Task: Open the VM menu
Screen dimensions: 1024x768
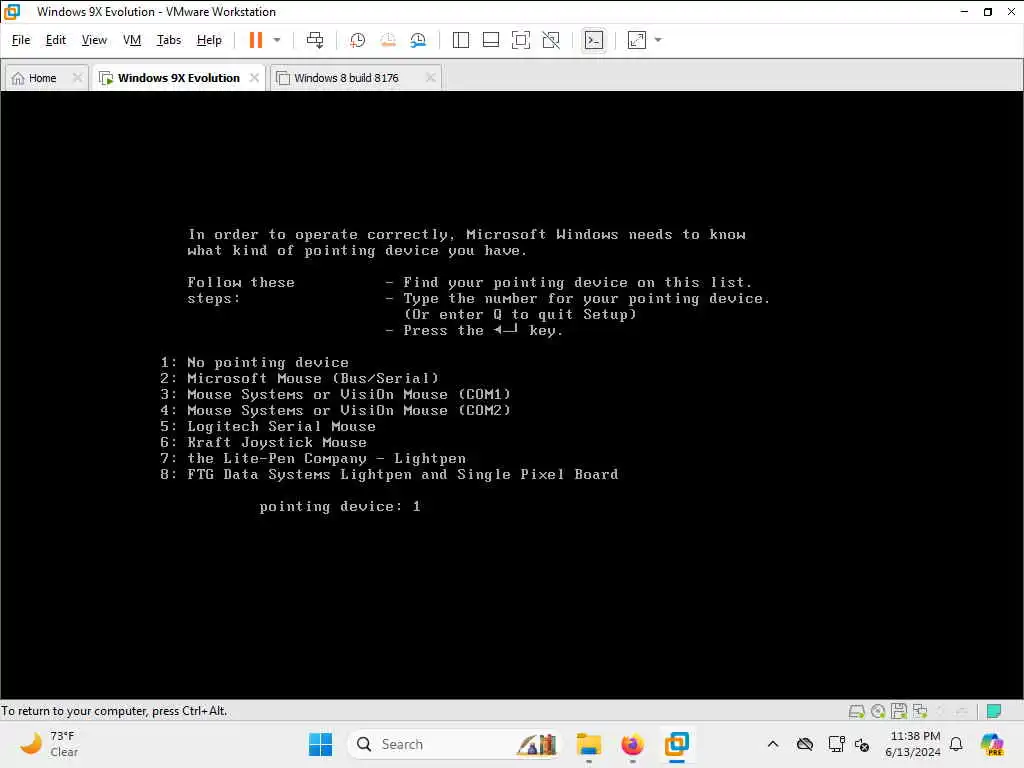Action: (x=132, y=40)
